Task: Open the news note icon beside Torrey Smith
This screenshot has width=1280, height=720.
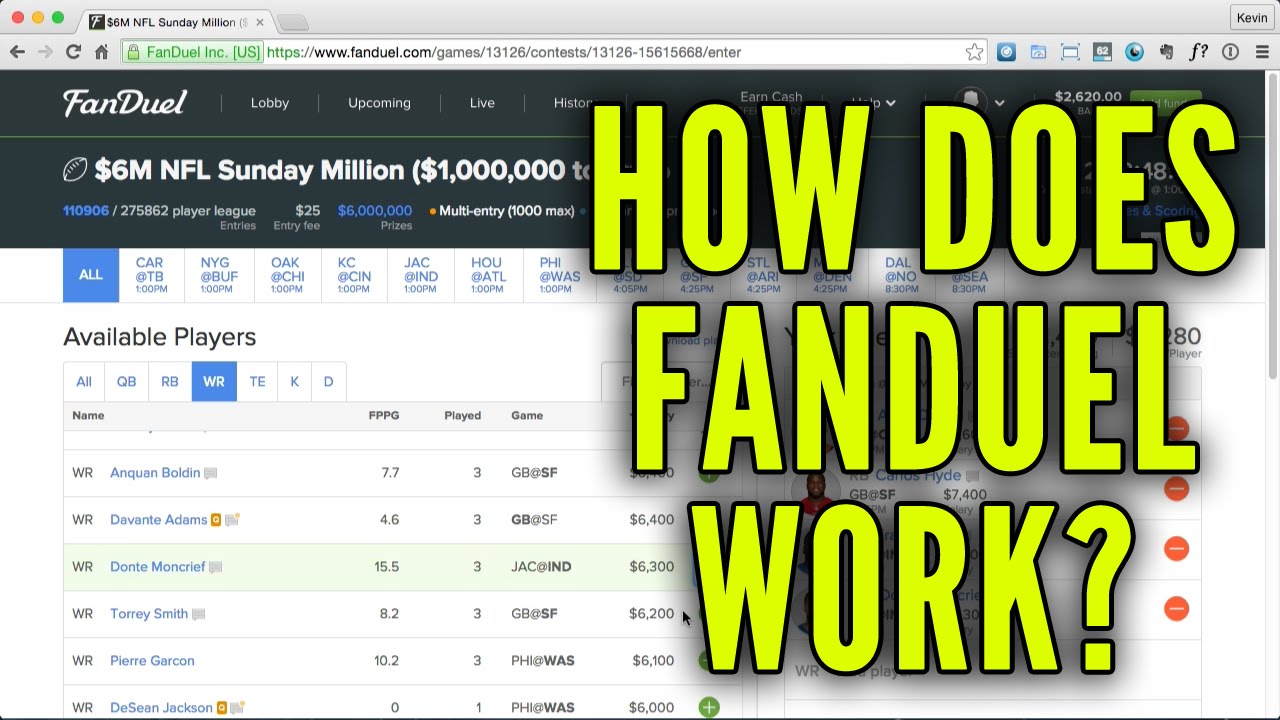Action: coord(198,614)
